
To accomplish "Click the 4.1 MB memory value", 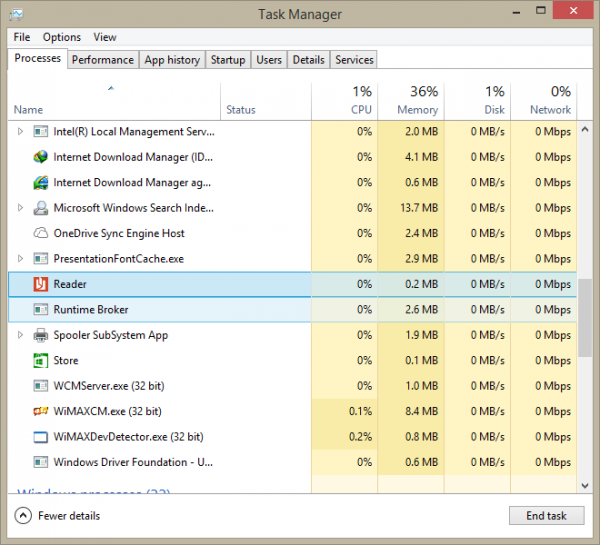I will [422, 157].
